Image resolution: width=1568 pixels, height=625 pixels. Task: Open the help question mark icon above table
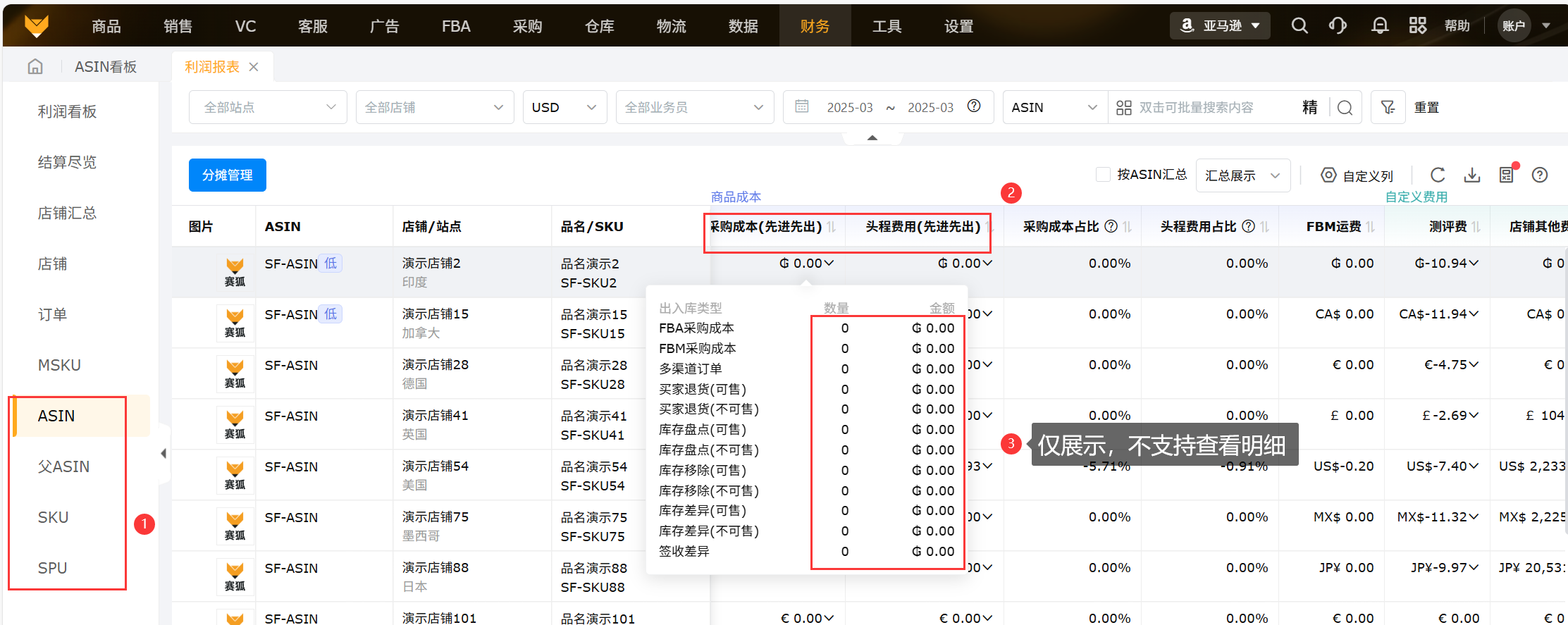point(1540,175)
